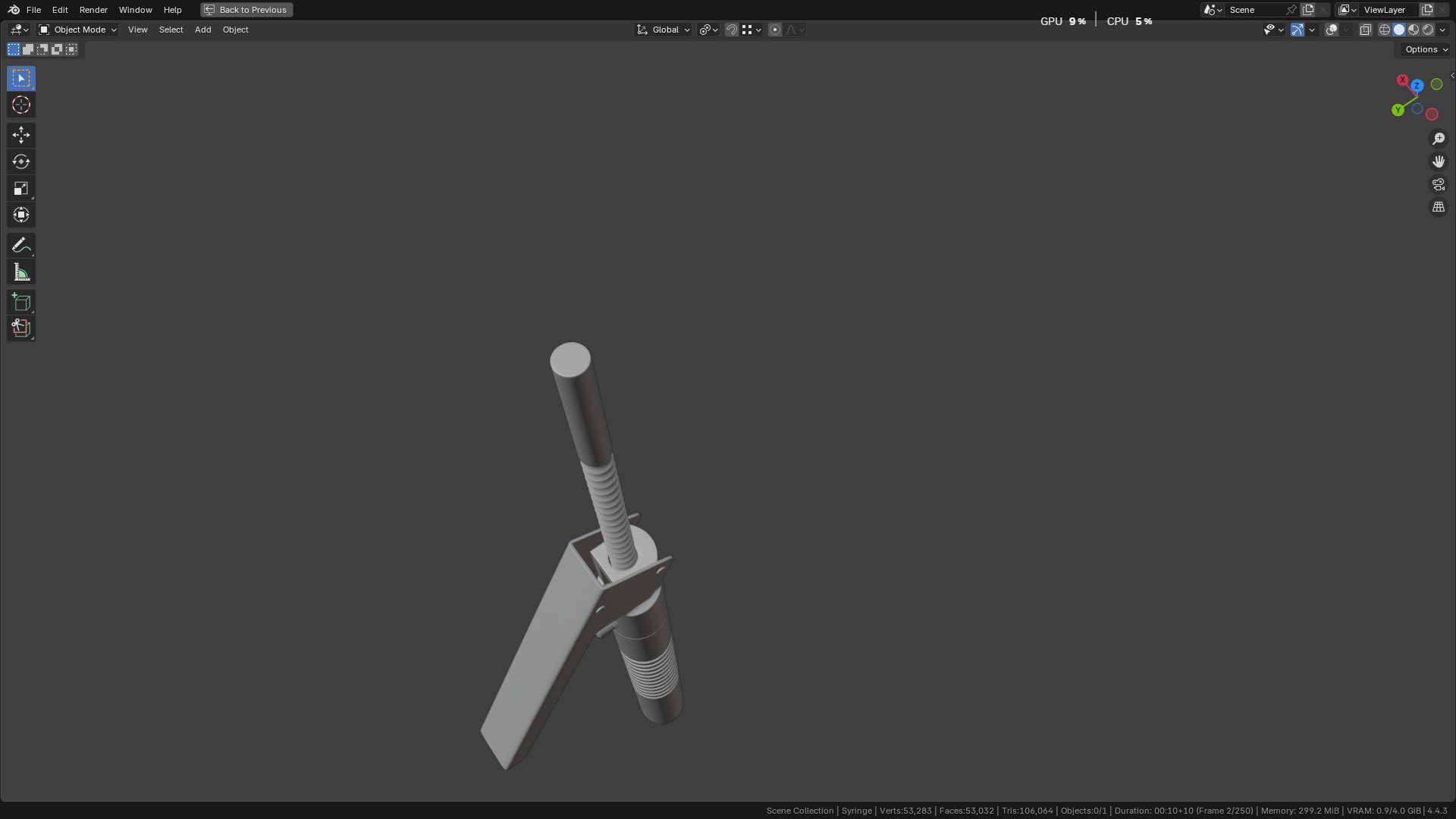Switch to rendered viewport shading
Screen dimensions: 1456x819
[1428, 30]
